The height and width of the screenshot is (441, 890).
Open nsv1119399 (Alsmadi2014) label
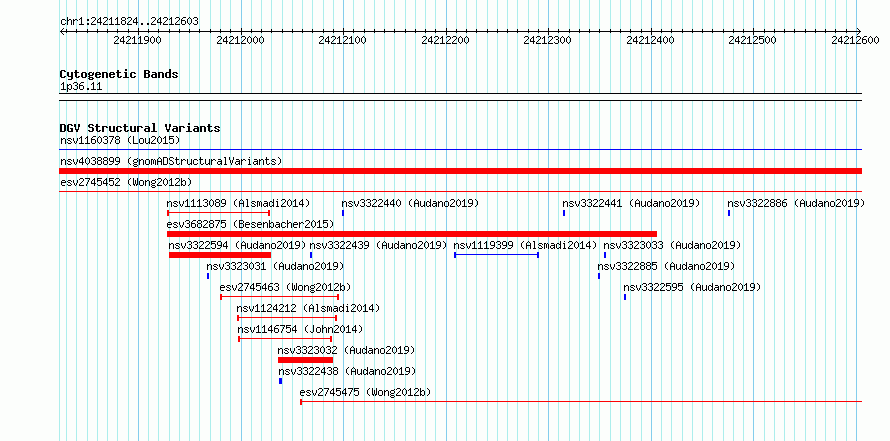(526, 245)
